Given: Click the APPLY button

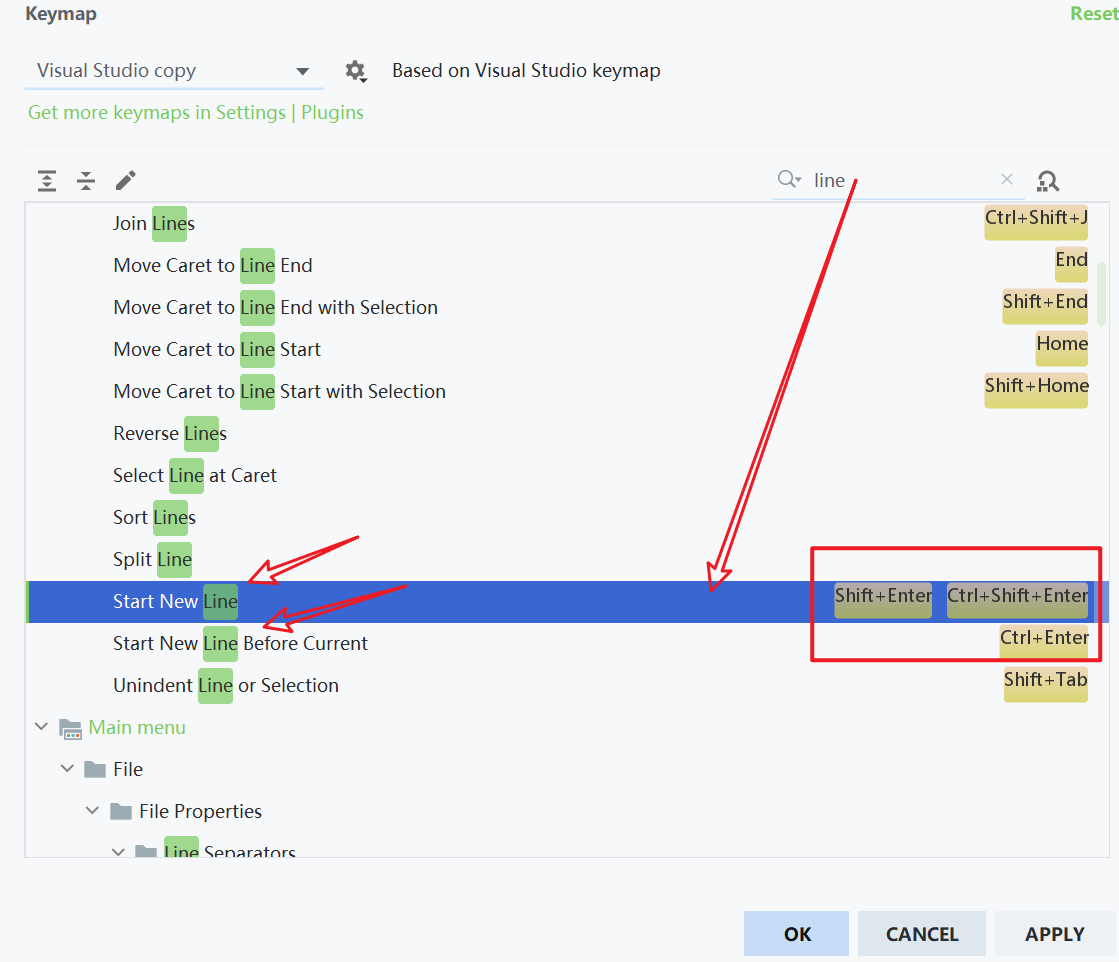Looking at the screenshot, I should click(1055, 933).
